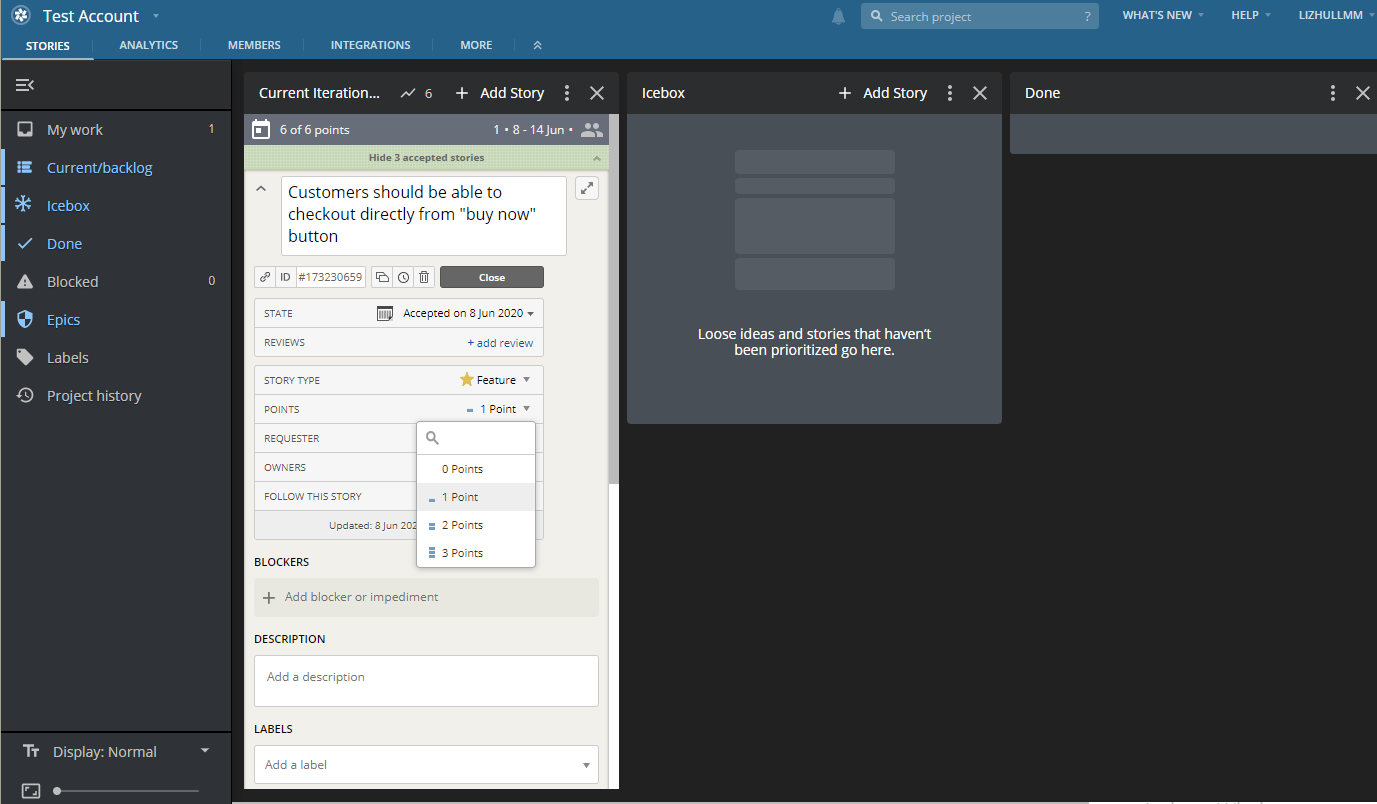Collapse the story with the chevron arrow

(261, 188)
